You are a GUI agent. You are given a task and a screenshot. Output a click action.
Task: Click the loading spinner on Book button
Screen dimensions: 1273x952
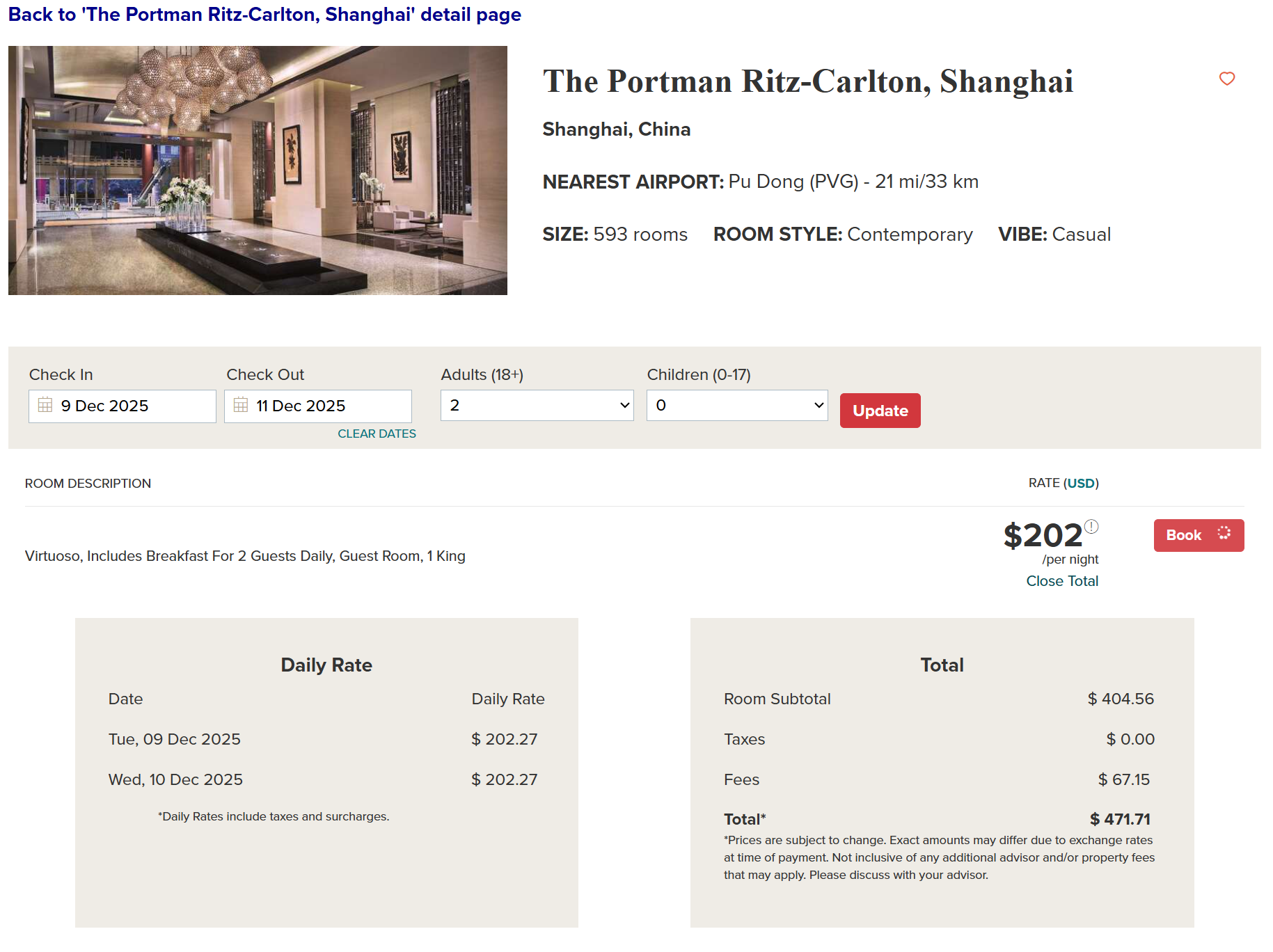click(1224, 534)
